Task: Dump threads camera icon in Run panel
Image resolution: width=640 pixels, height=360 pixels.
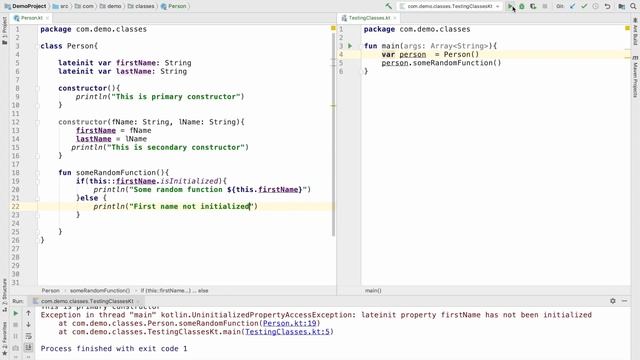Action: point(16,348)
